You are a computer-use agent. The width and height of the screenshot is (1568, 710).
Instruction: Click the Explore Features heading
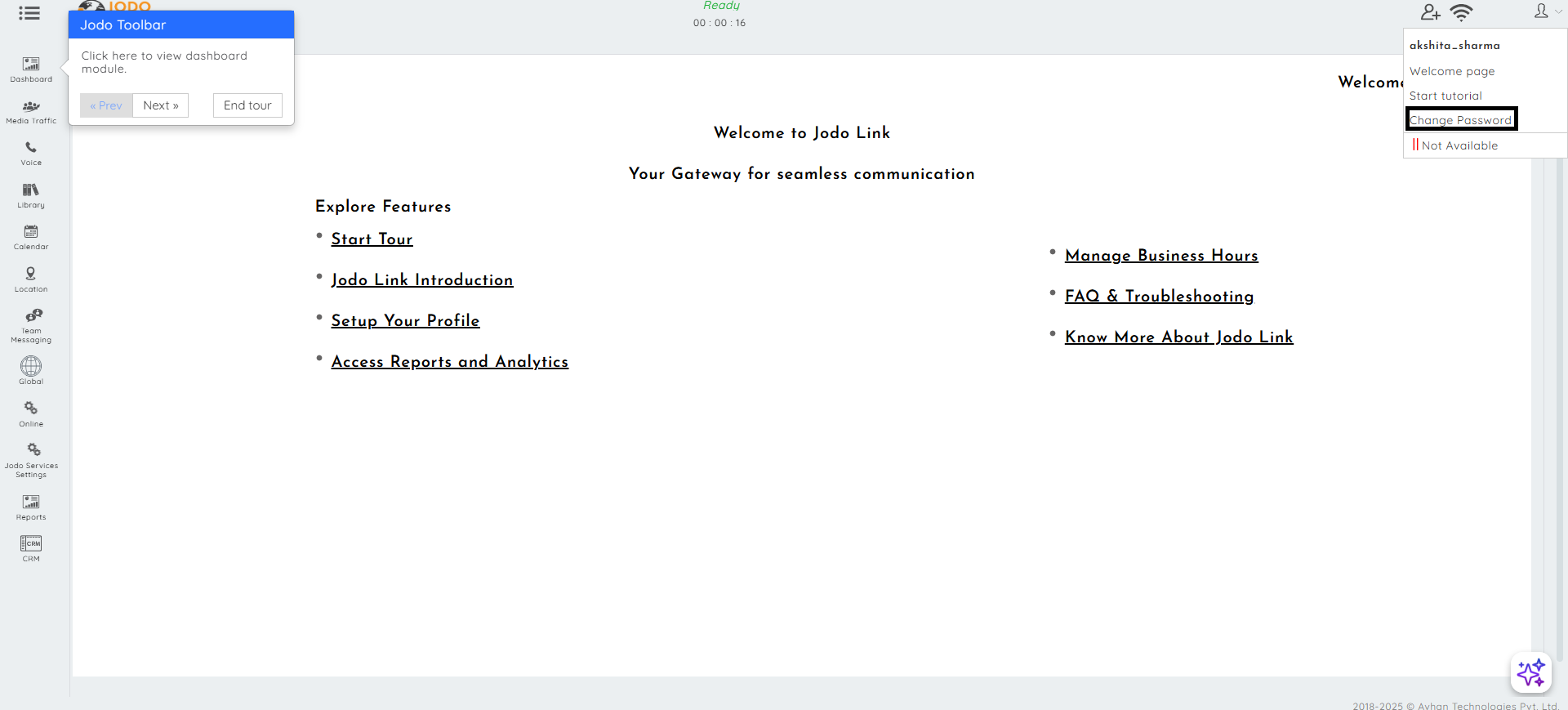point(383,207)
